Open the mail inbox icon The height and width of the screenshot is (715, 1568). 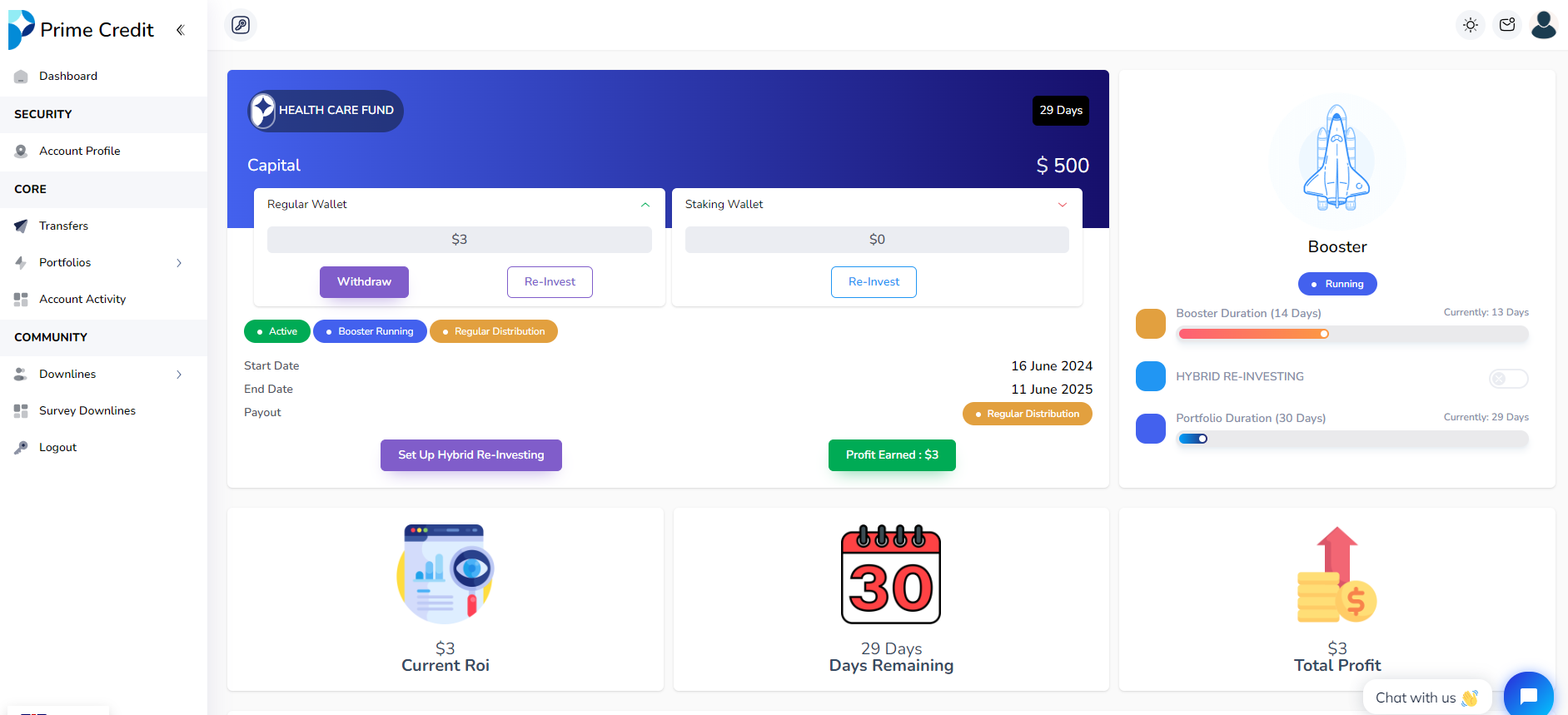pyautogui.click(x=1507, y=25)
